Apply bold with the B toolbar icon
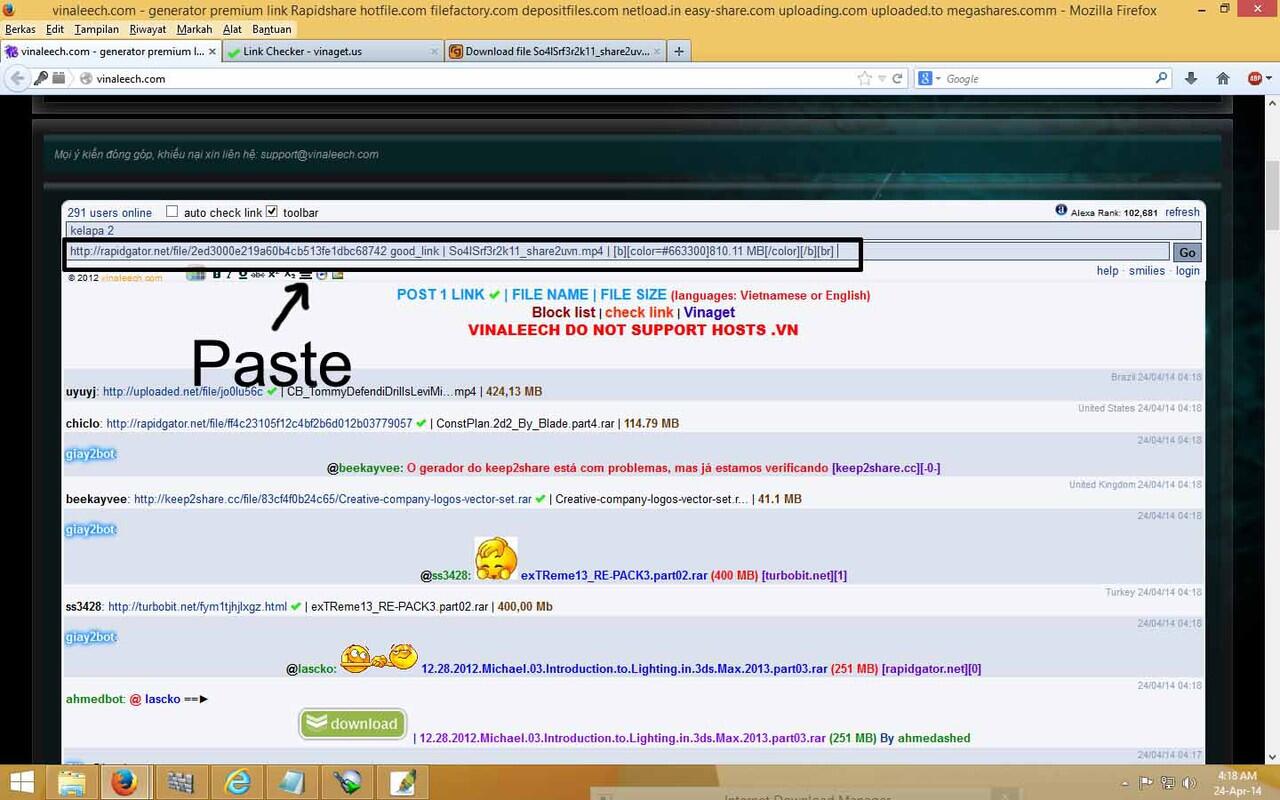 pos(216,274)
